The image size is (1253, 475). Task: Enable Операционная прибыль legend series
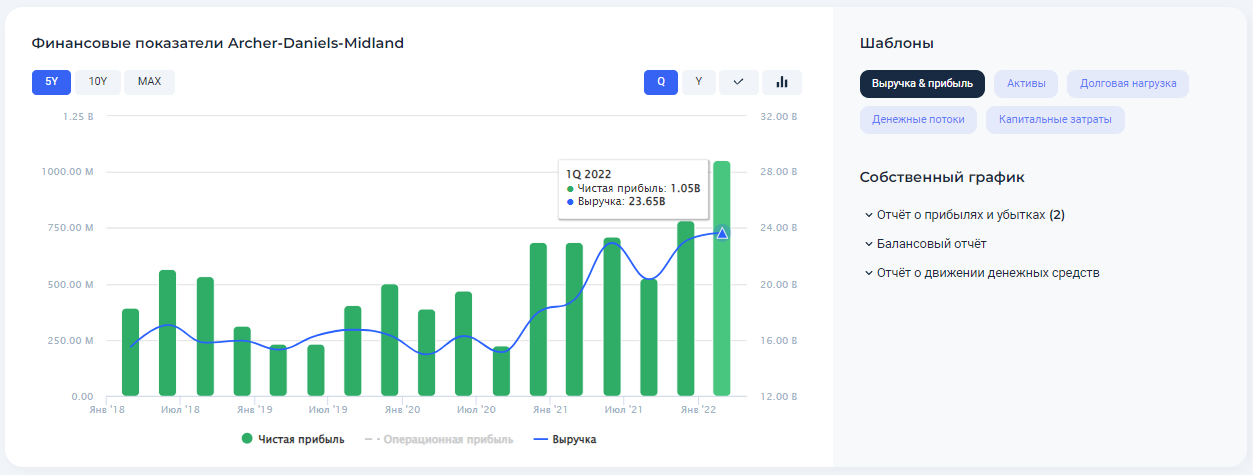click(439, 439)
